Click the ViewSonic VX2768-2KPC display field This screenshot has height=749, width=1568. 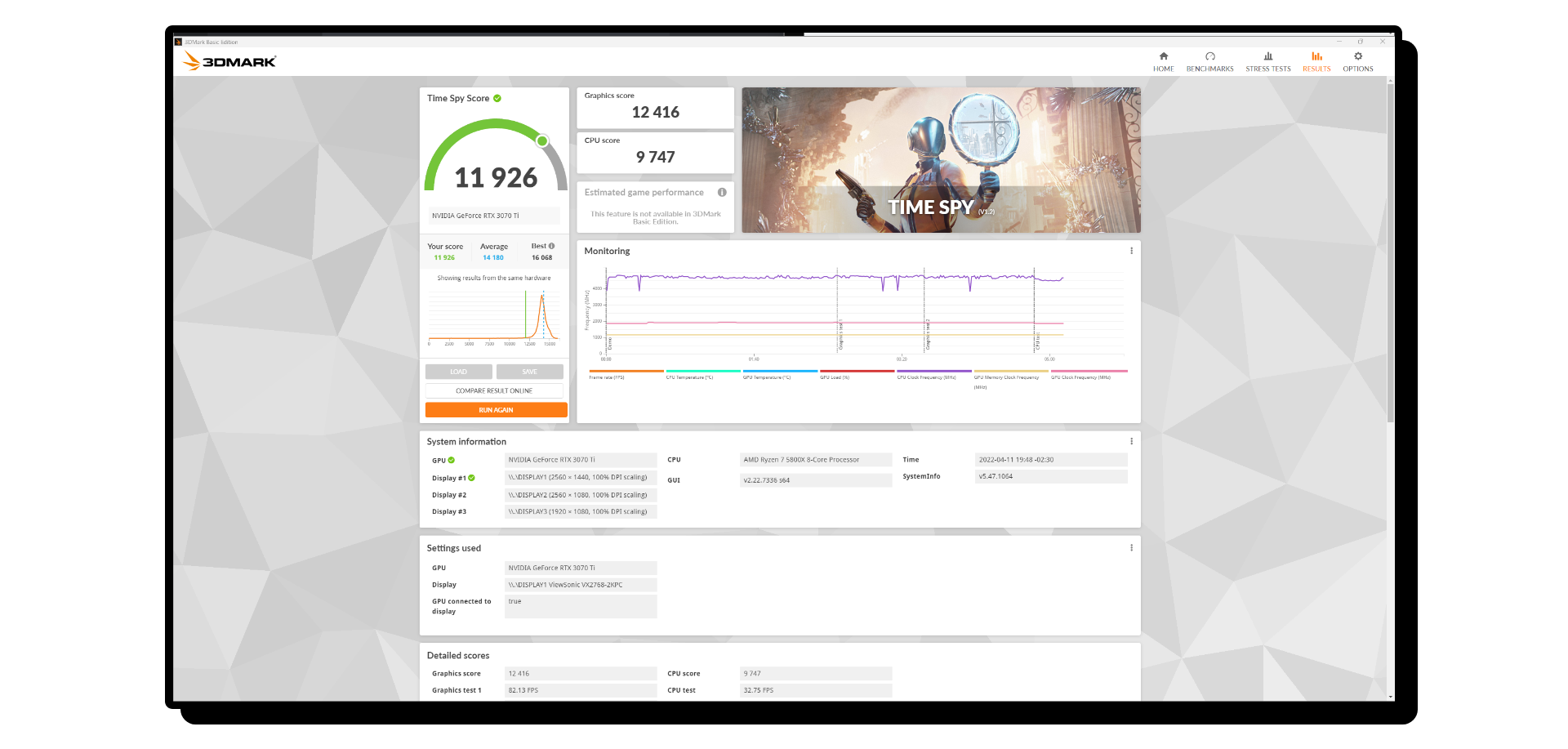point(581,585)
